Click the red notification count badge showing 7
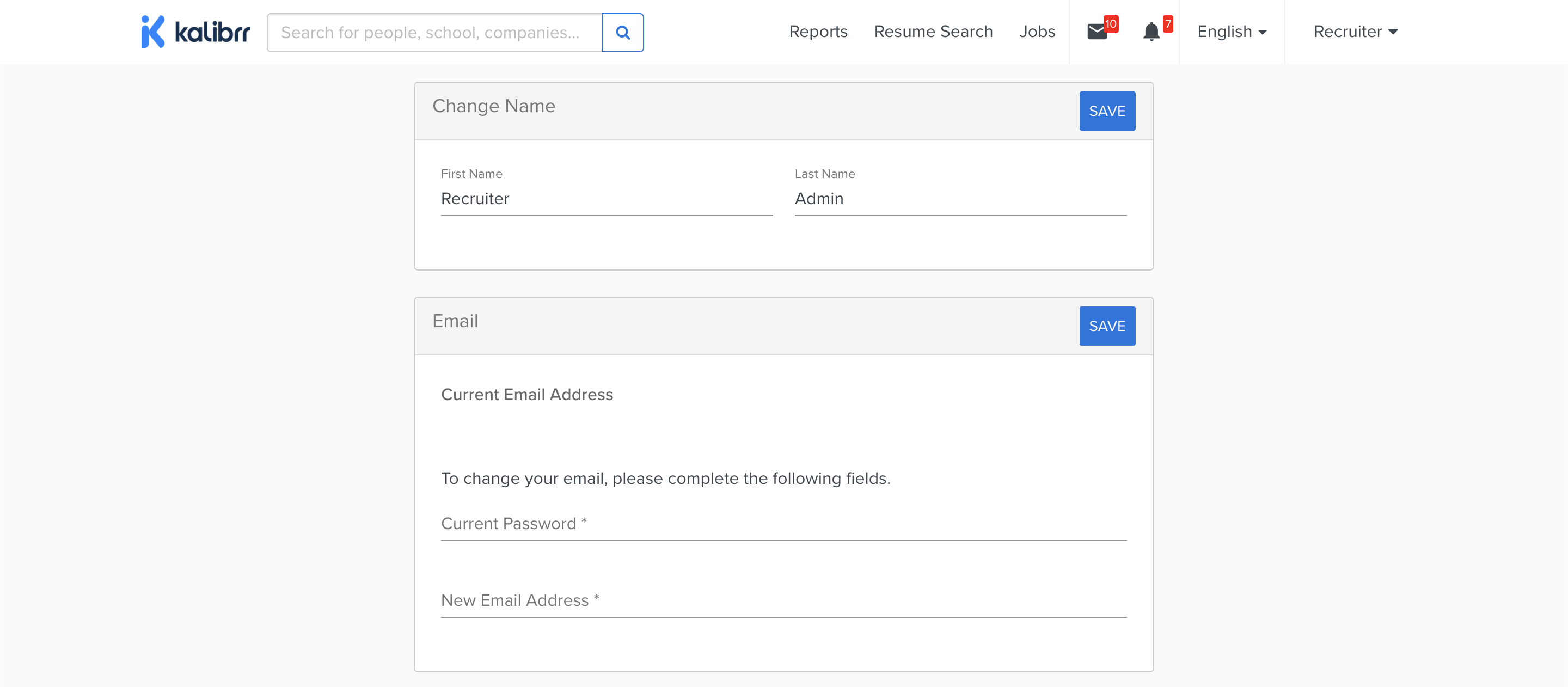Screen dimensions: 1568x687 coord(1167,24)
